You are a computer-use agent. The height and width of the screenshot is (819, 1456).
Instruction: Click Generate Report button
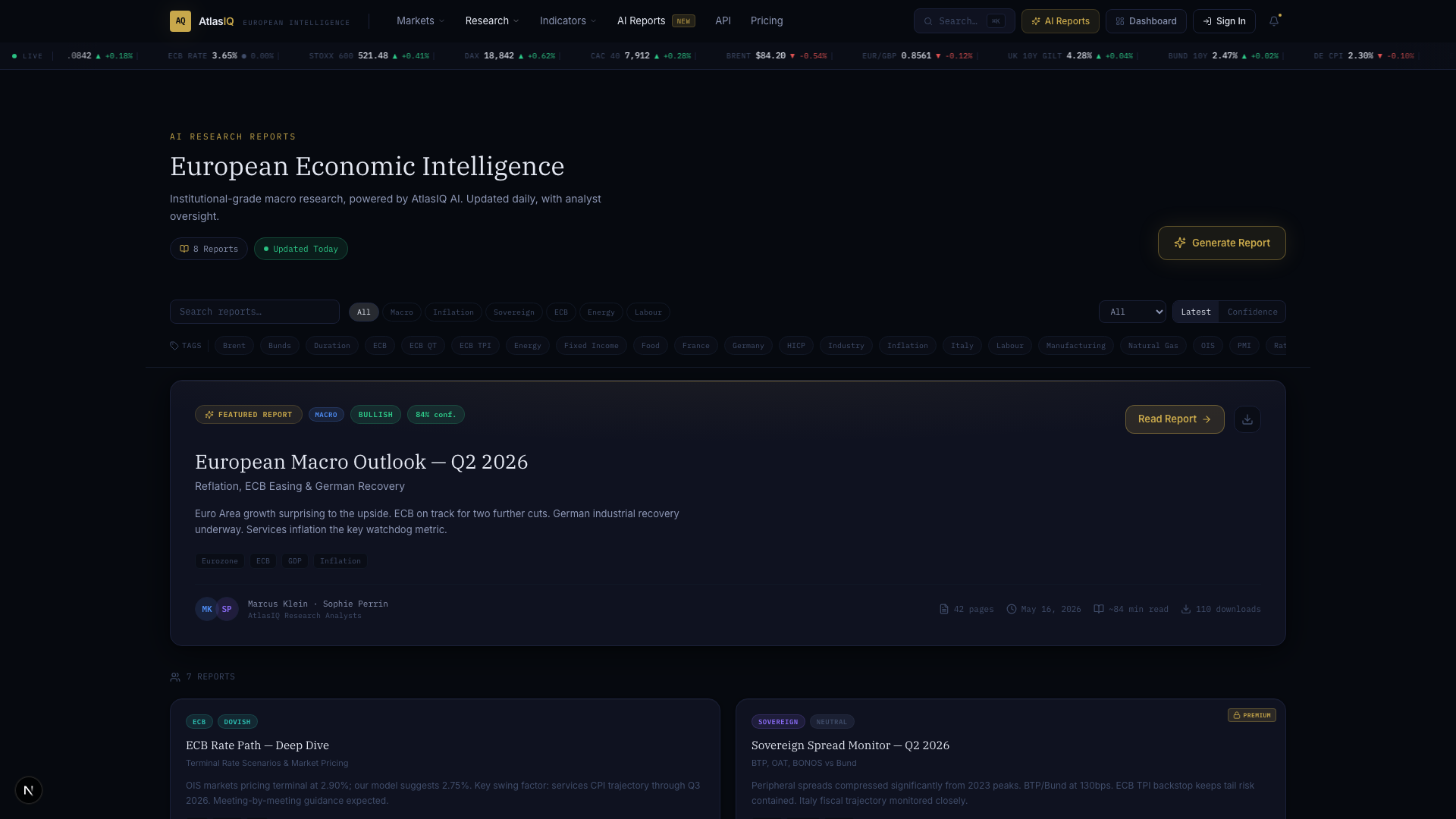click(x=1222, y=243)
